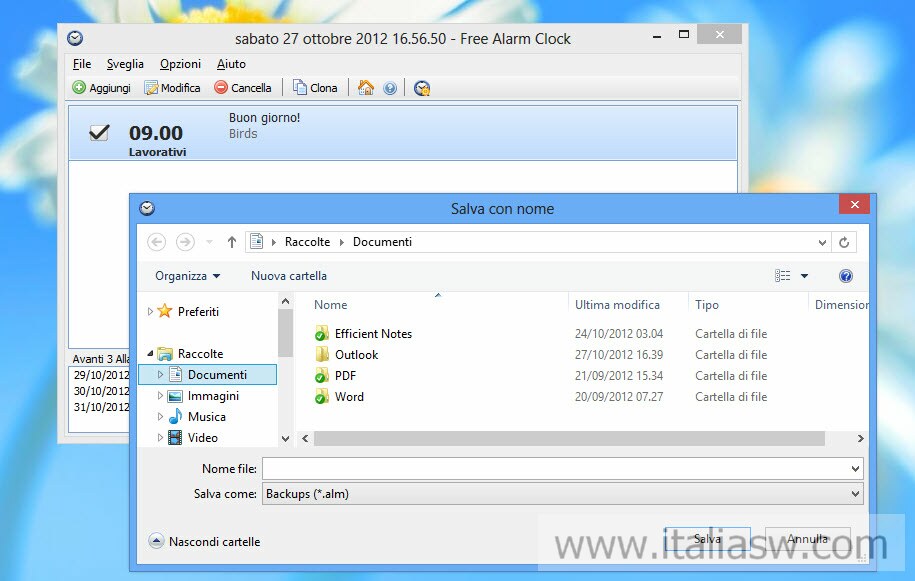Click the Modifica alarm button
Screen dimensions: 915x581
click(172, 88)
